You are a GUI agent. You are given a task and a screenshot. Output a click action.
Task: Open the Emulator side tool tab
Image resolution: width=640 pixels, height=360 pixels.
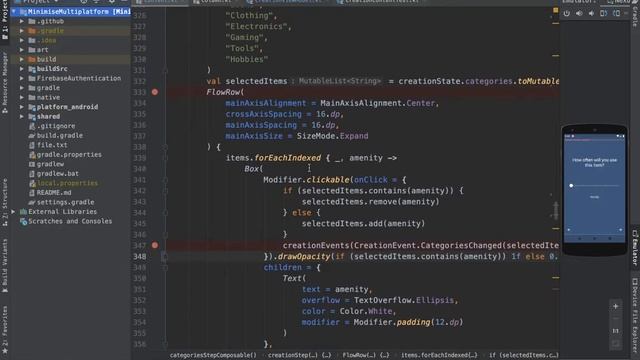tap(635, 247)
